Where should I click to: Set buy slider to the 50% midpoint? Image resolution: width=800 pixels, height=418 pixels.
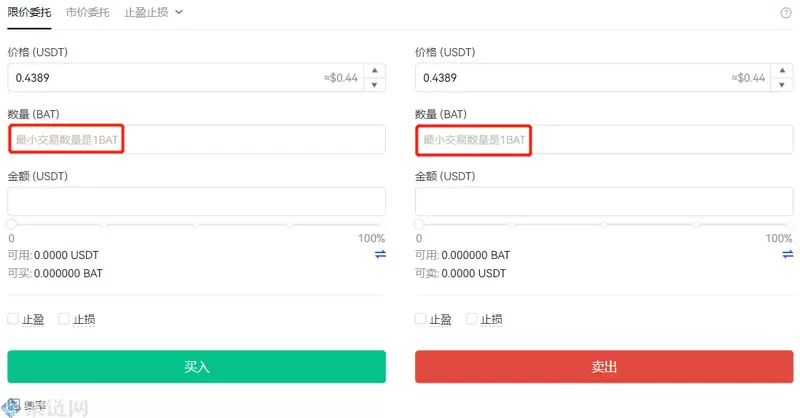pyautogui.click(x=196, y=225)
